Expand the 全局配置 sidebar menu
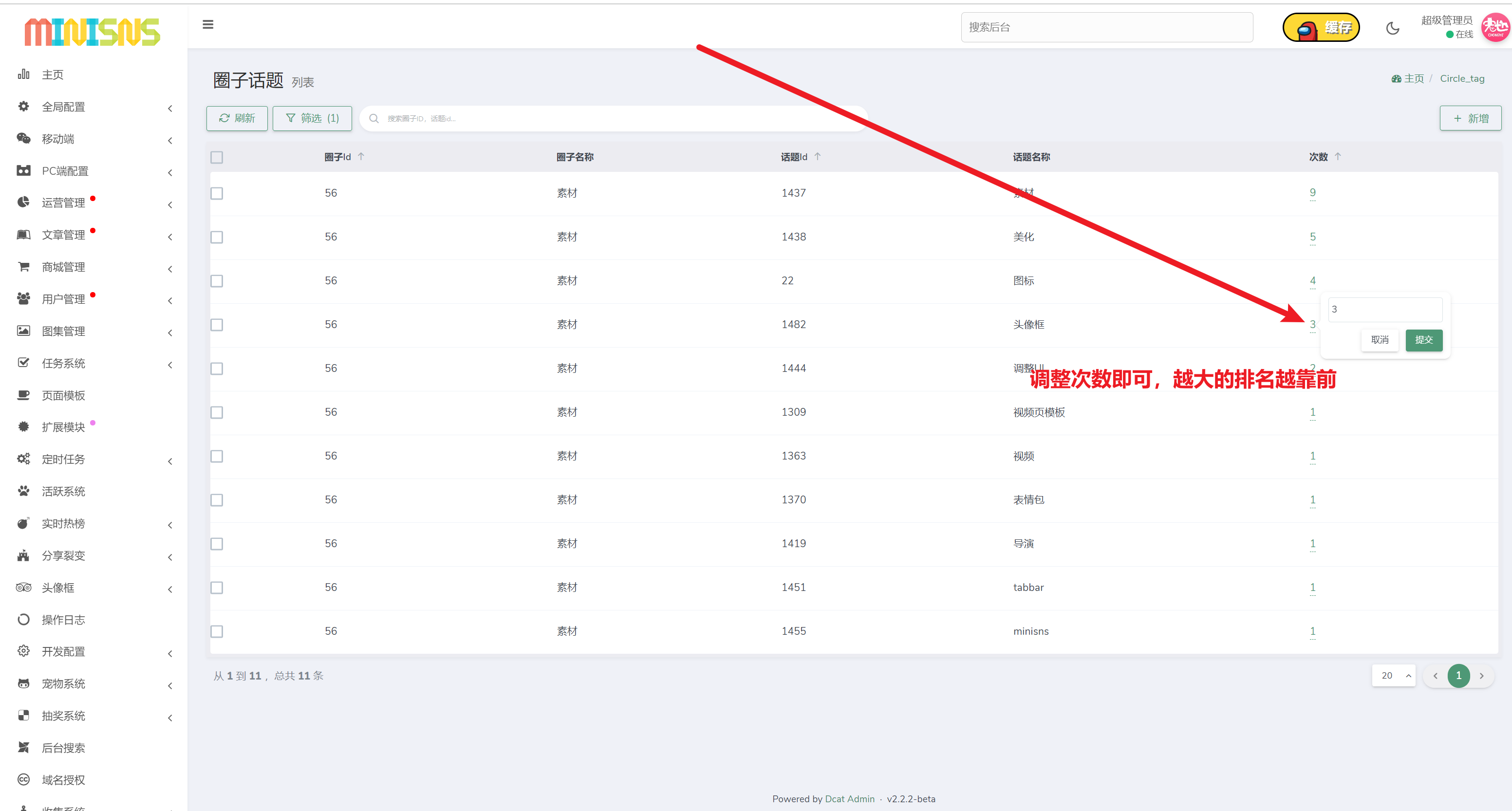Screen dimensions: 1512x811 point(63,107)
